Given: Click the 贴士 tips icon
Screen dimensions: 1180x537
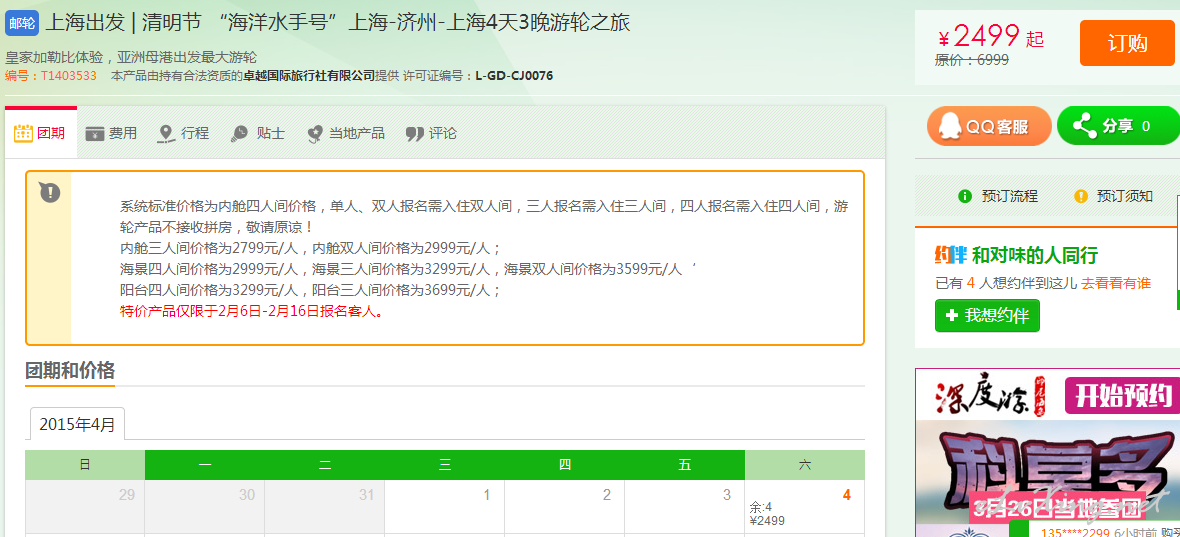Looking at the screenshot, I should tap(239, 134).
